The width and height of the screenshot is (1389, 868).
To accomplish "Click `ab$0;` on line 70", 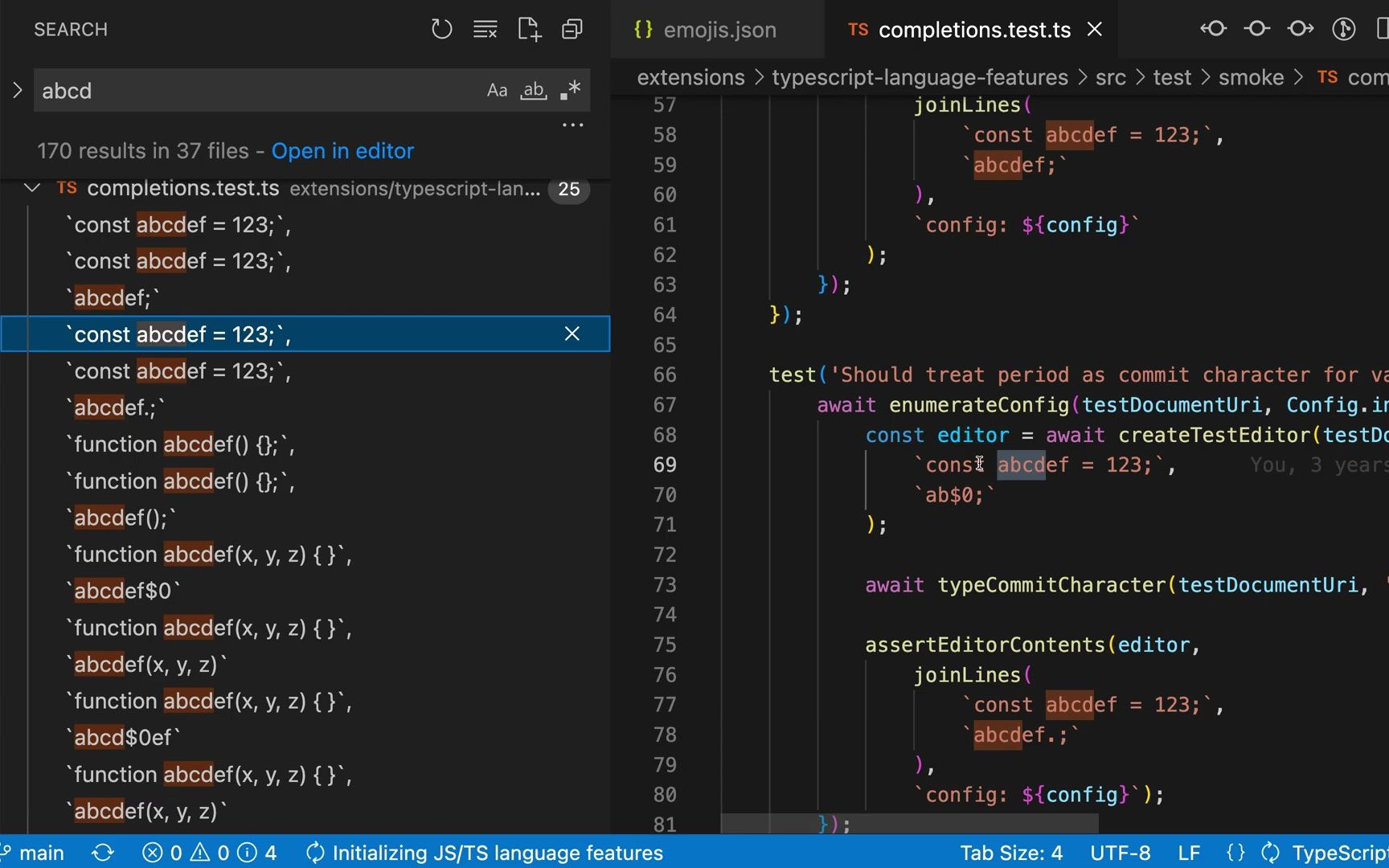I will point(954,495).
